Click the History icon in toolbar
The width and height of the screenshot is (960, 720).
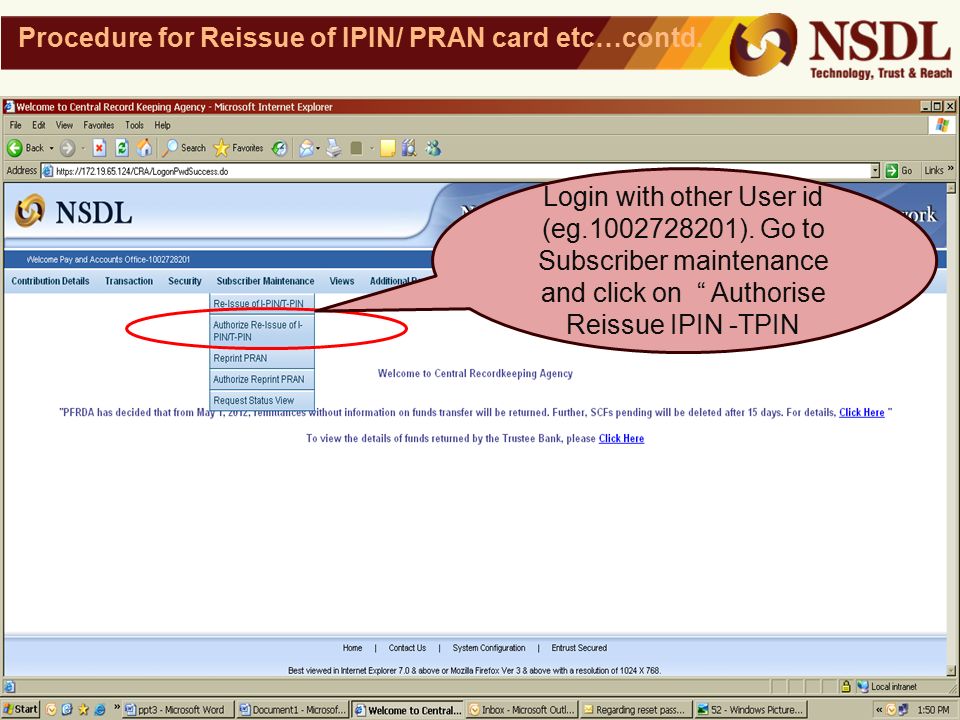pos(280,148)
